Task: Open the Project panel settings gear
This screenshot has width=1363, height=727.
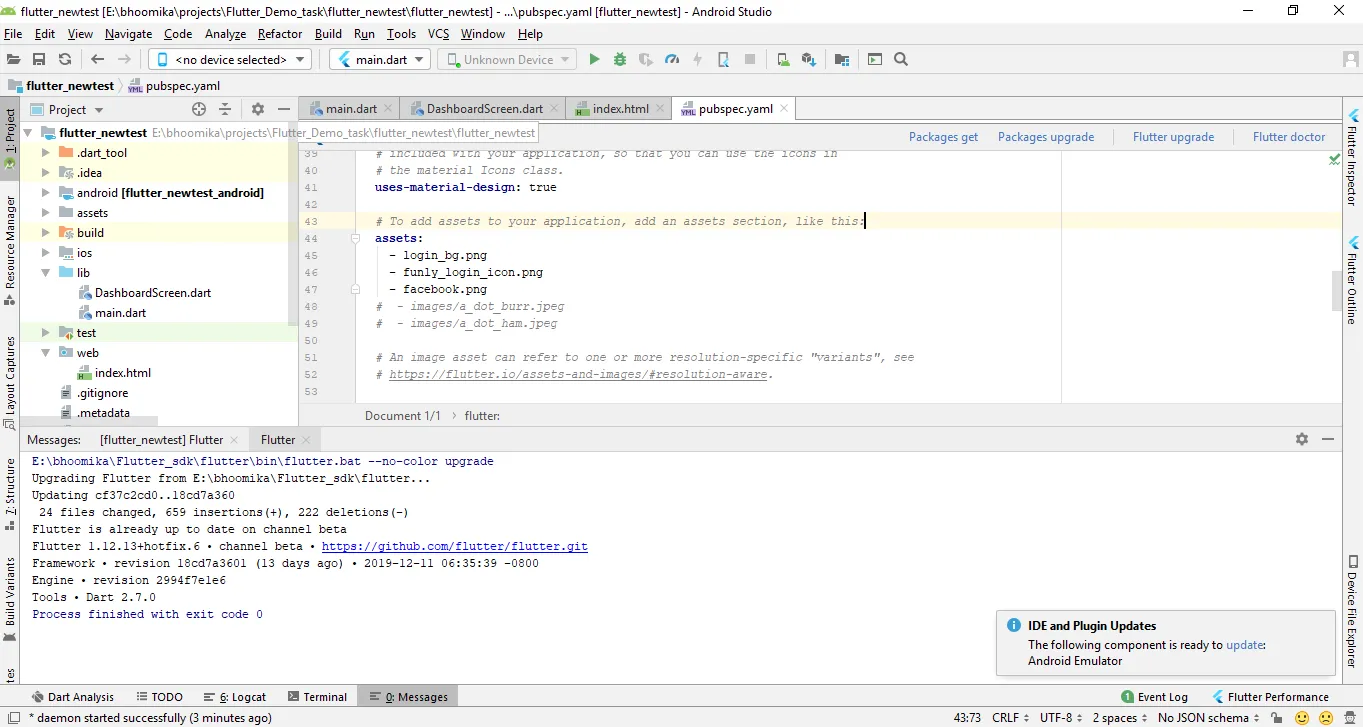Action: [x=258, y=109]
